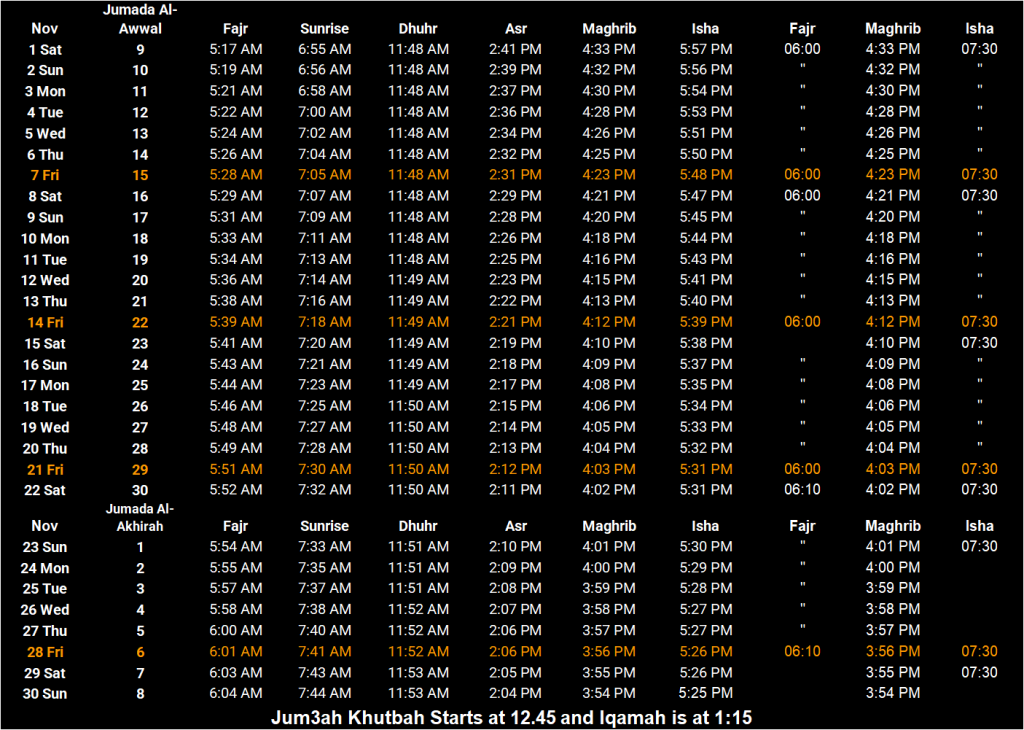Select the 5:25 PM Isha time

point(705,693)
